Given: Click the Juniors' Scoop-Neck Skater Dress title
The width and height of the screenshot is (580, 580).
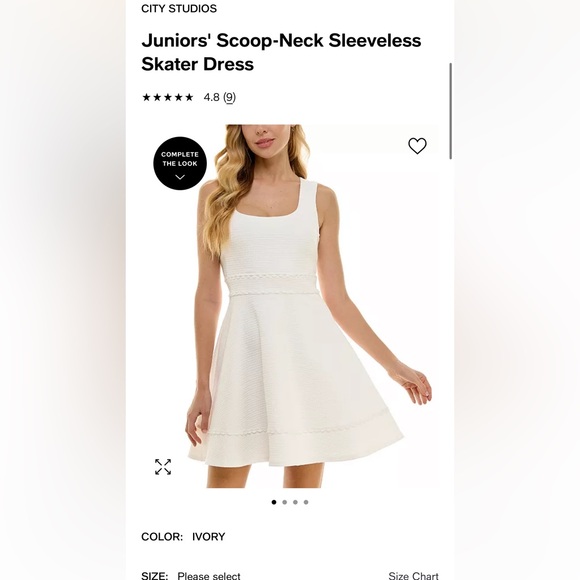Looking at the screenshot, I should click(281, 52).
